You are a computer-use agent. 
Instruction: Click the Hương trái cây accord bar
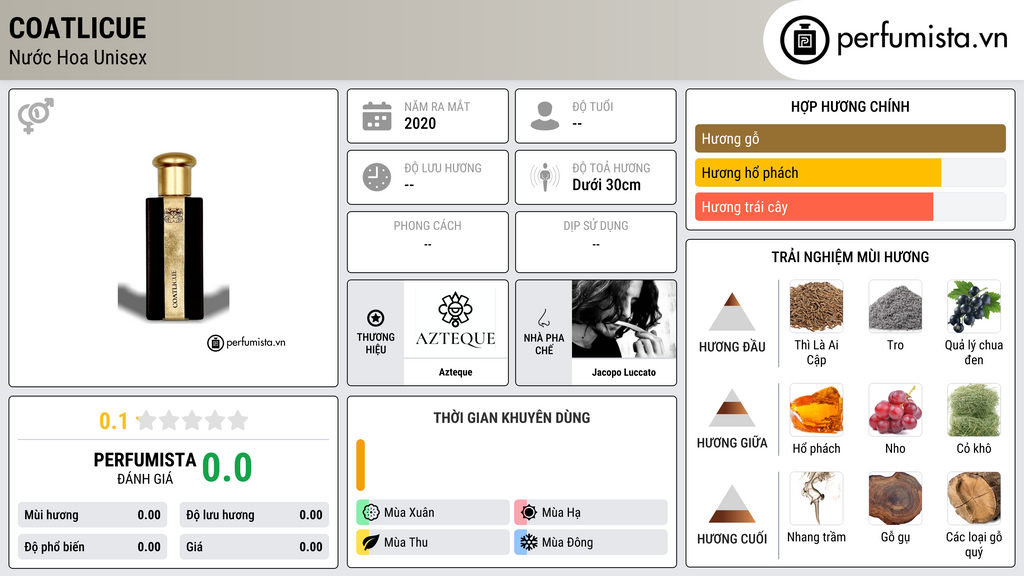(x=850, y=207)
